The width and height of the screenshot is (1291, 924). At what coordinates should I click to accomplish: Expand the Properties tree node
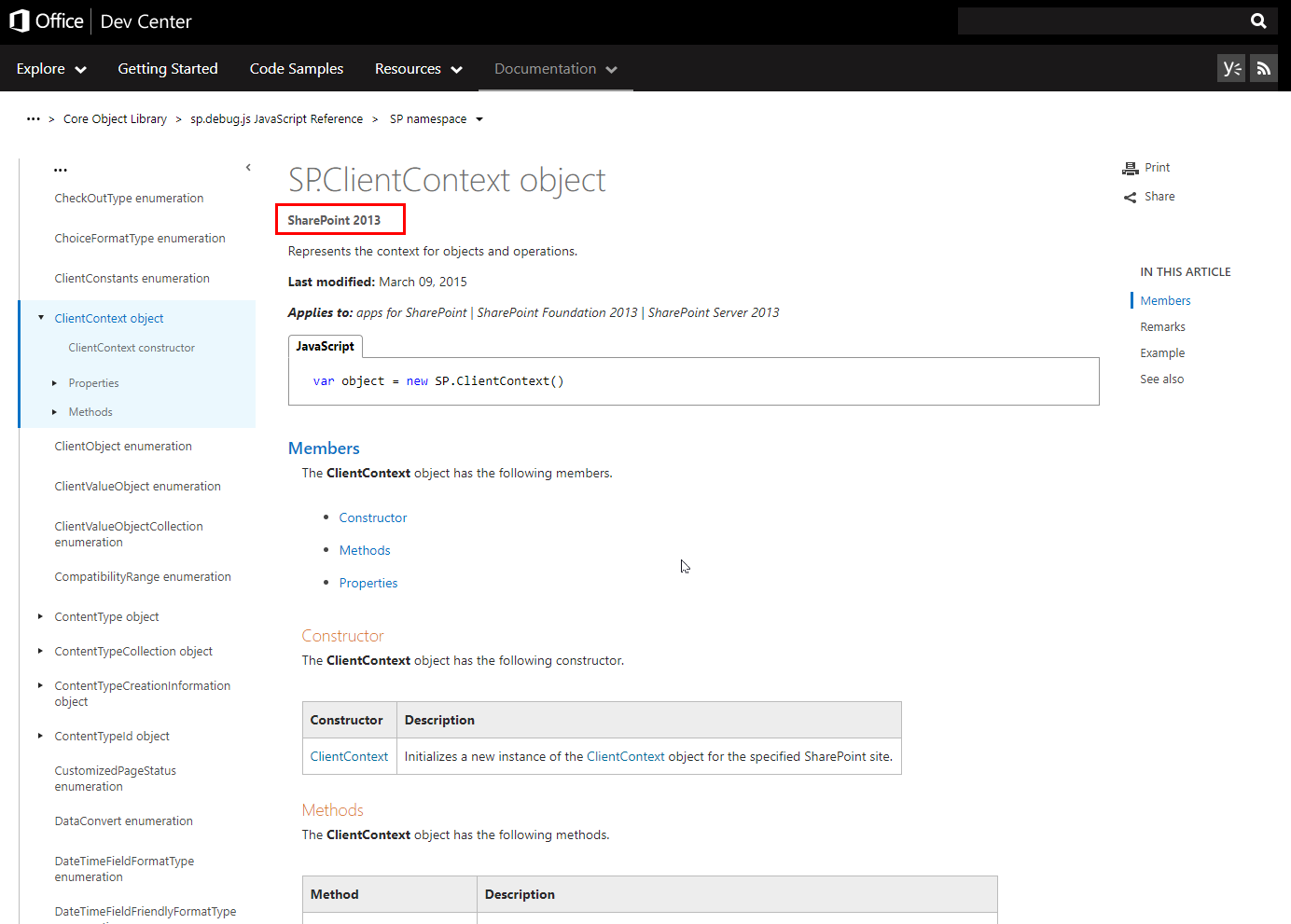(54, 383)
